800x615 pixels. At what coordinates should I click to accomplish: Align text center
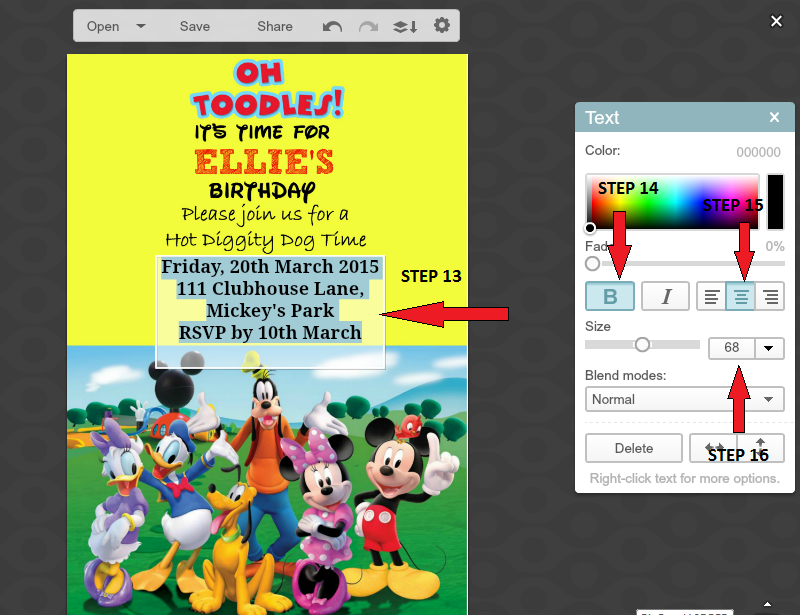[x=740, y=296]
